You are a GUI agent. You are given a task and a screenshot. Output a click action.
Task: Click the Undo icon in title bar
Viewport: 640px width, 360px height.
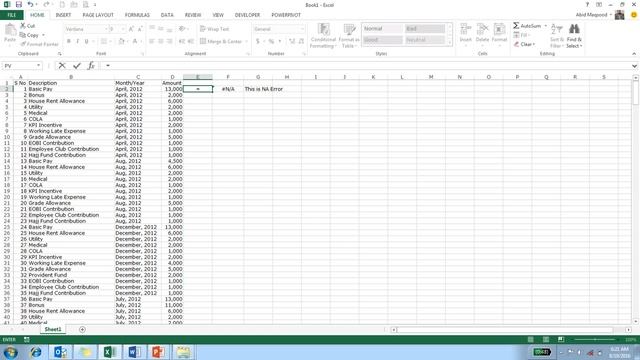[31, 4]
